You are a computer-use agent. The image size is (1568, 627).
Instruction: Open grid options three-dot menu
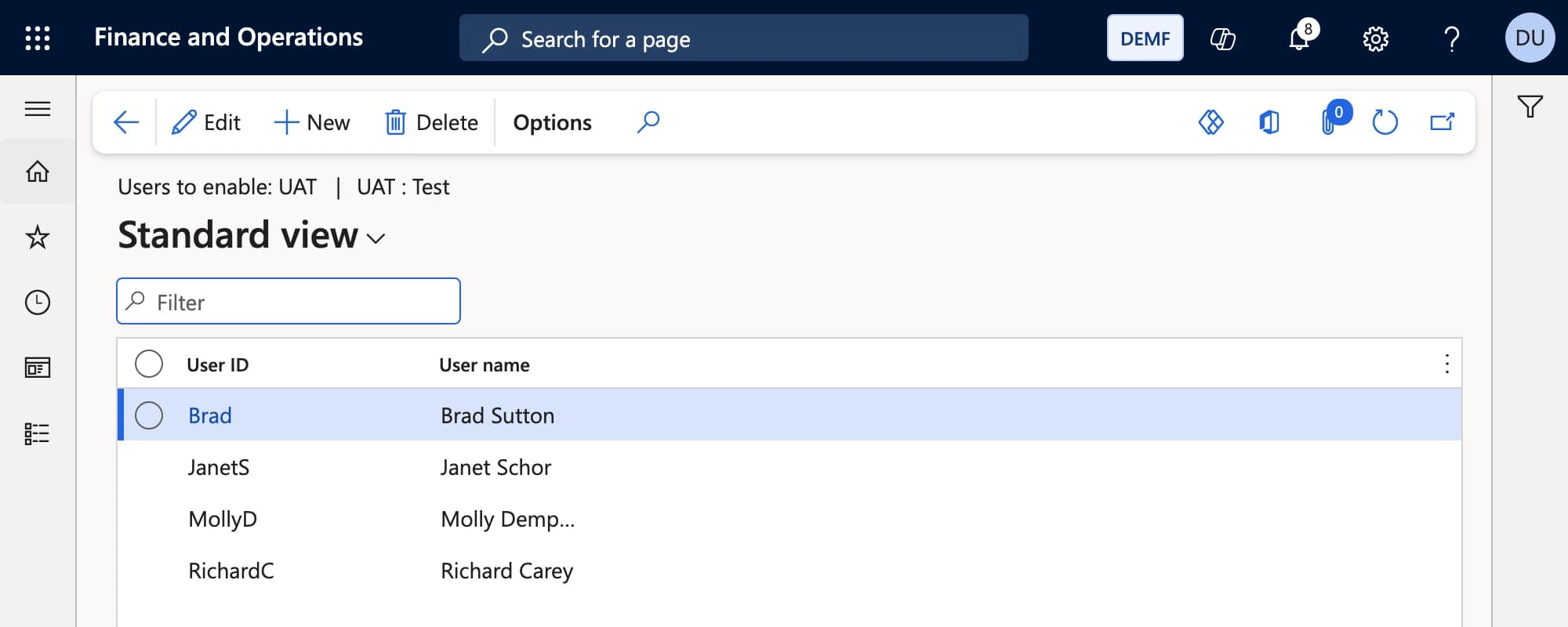(1446, 364)
